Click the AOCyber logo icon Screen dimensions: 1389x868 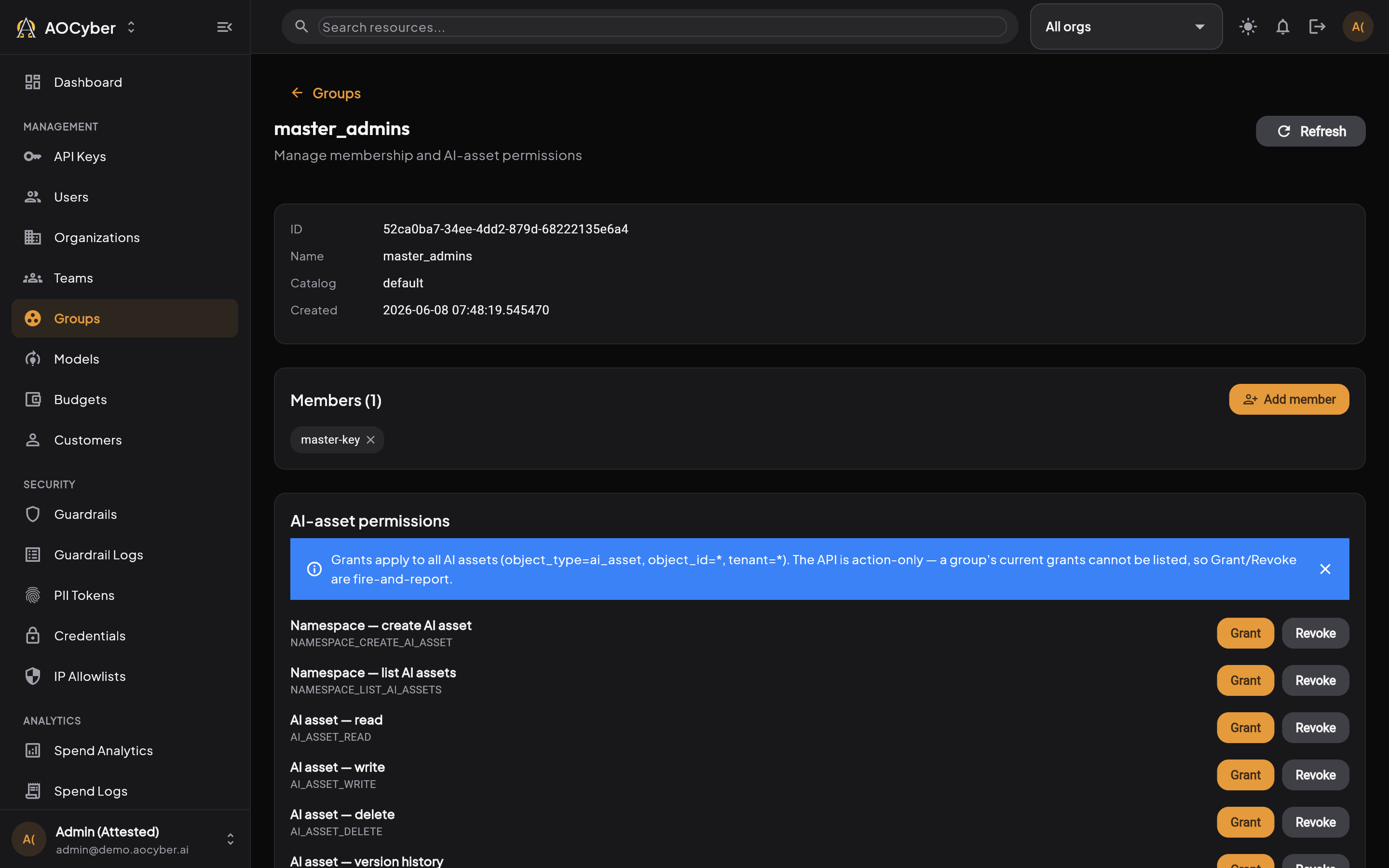[x=26, y=27]
